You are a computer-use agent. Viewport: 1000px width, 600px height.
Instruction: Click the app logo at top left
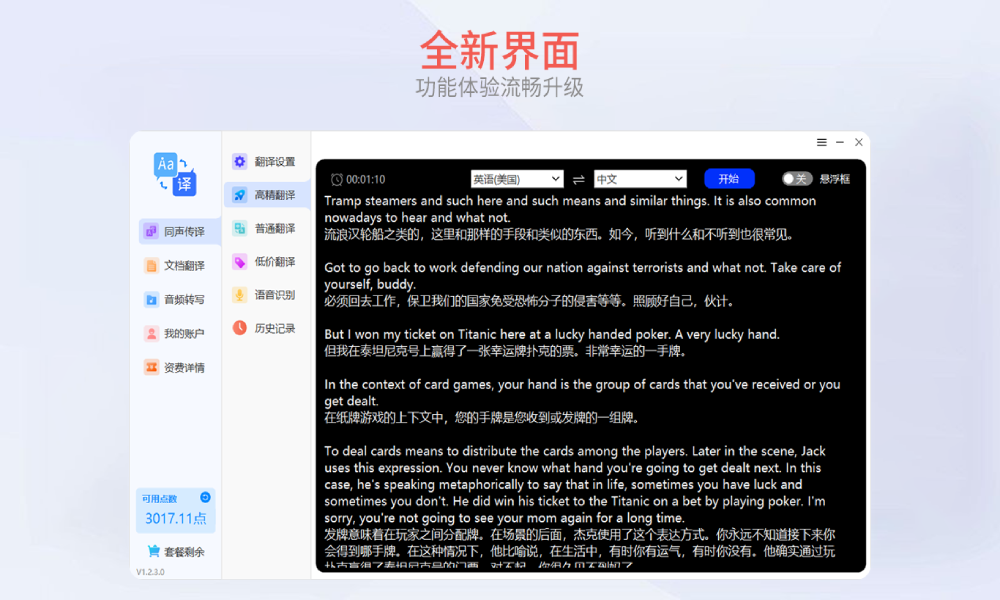coord(175,173)
